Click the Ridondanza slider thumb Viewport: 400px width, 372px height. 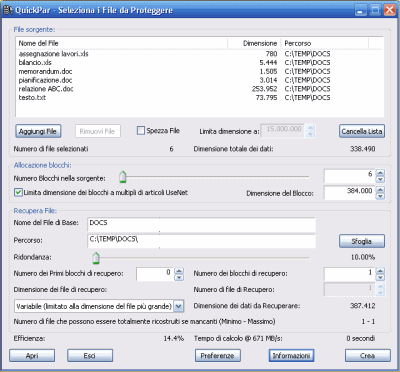96,258
